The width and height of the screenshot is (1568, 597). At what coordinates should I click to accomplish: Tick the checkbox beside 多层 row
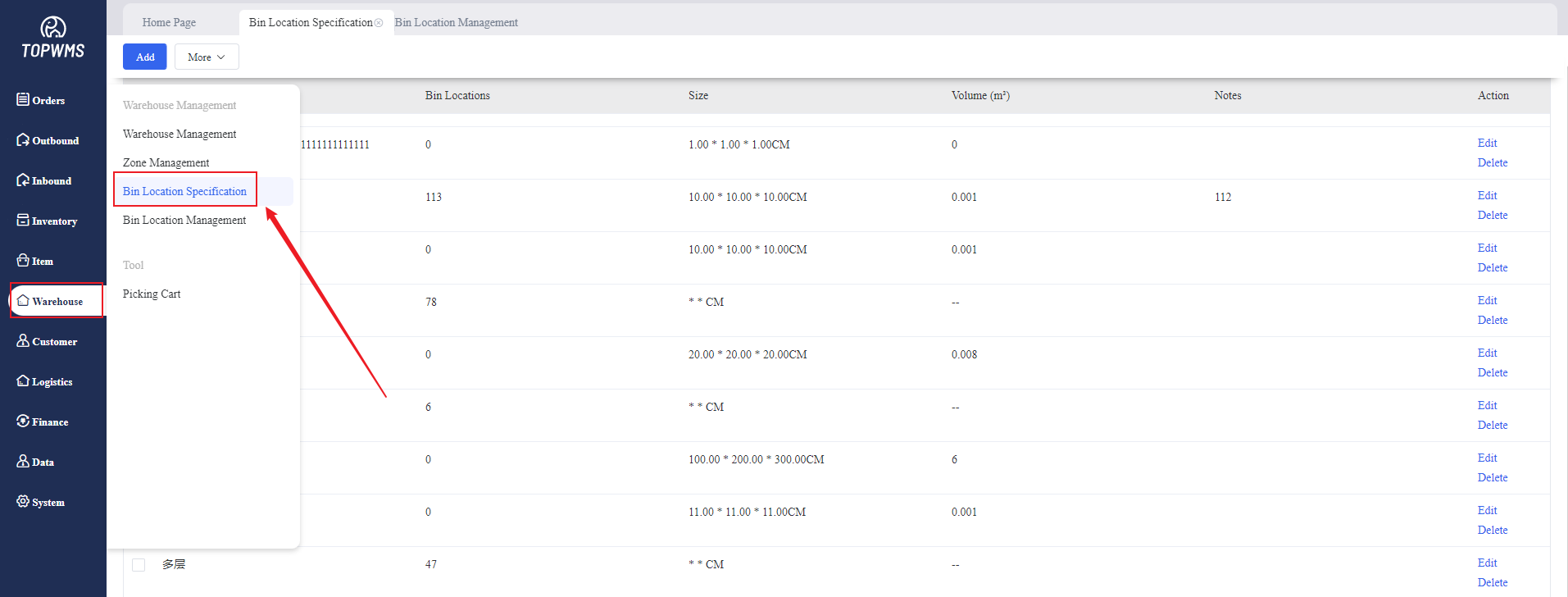tap(139, 565)
